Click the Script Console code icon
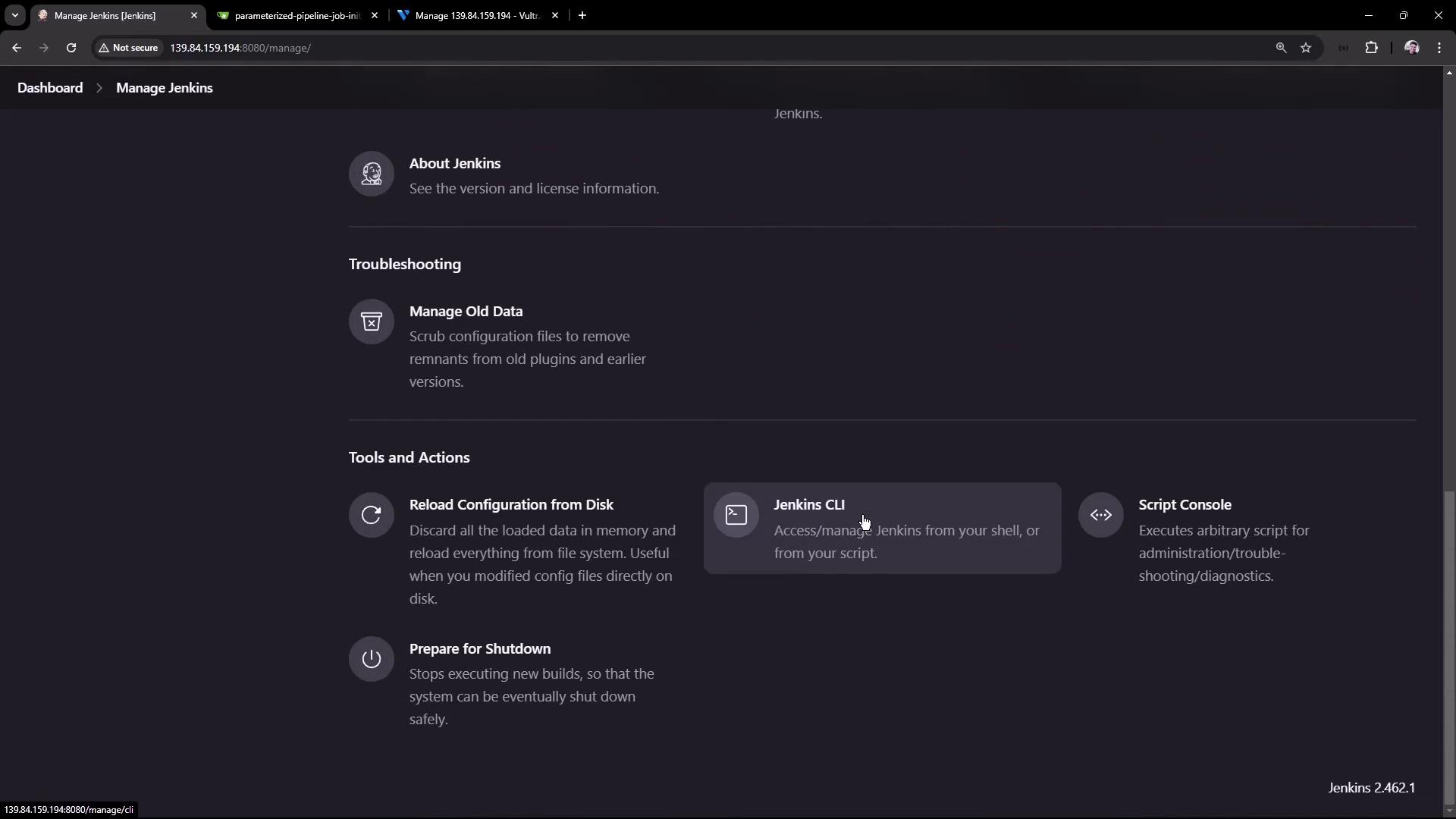The width and height of the screenshot is (1456, 819). [x=1100, y=515]
